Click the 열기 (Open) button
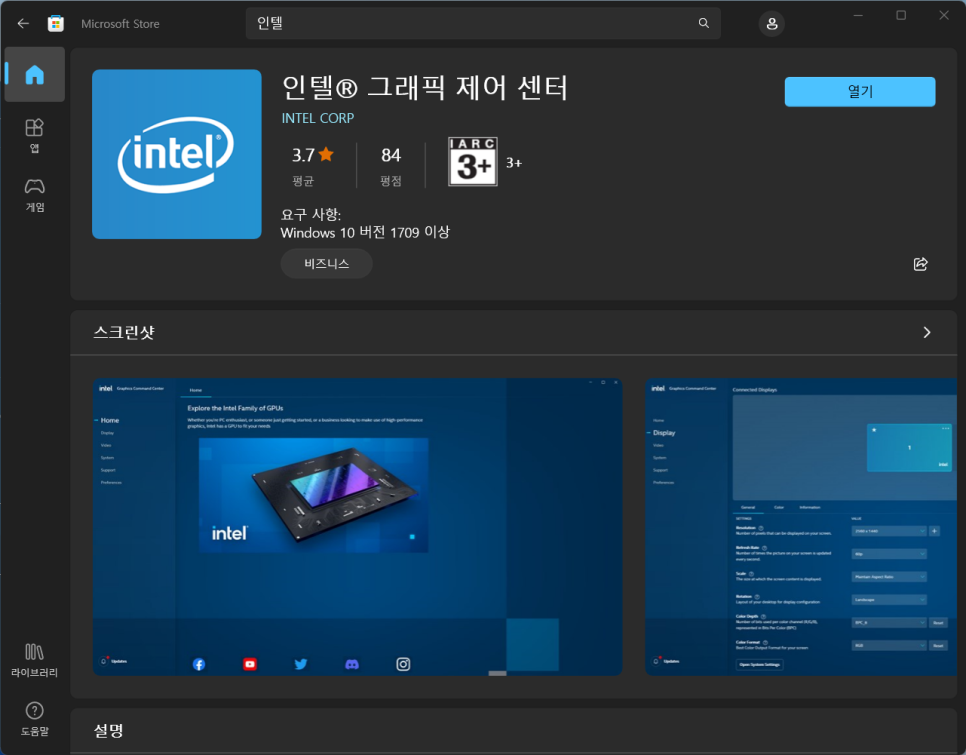The width and height of the screenshot is (966, 755). point(859,92)
